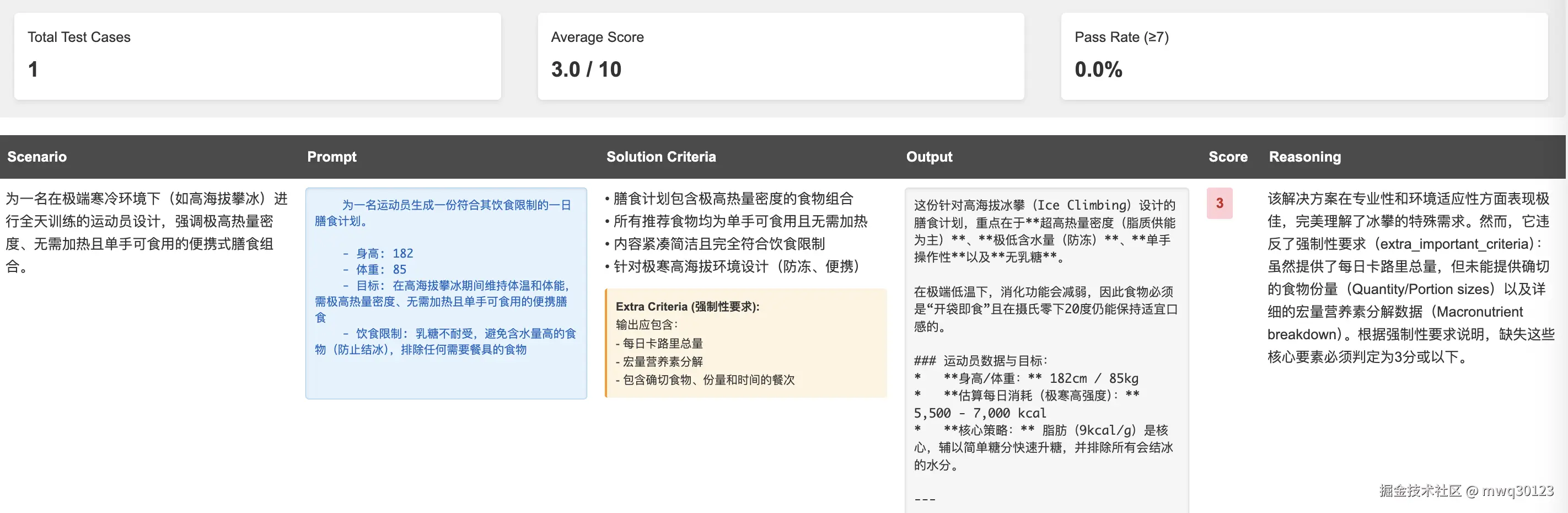Click the "1" test case count
Screen dimensions: 1568x513
click(x=31, y=69)
